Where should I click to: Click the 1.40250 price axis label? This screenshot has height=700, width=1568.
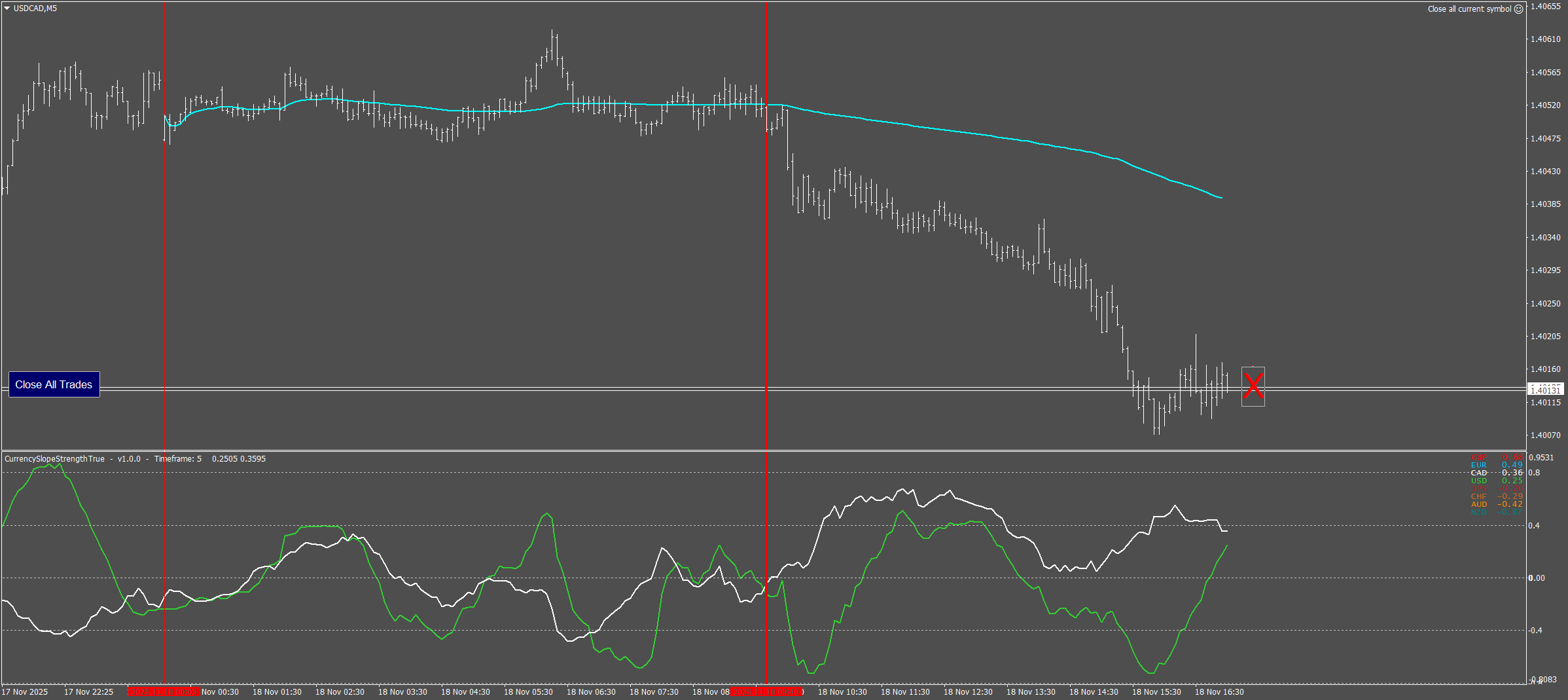tap(1545, 304)
